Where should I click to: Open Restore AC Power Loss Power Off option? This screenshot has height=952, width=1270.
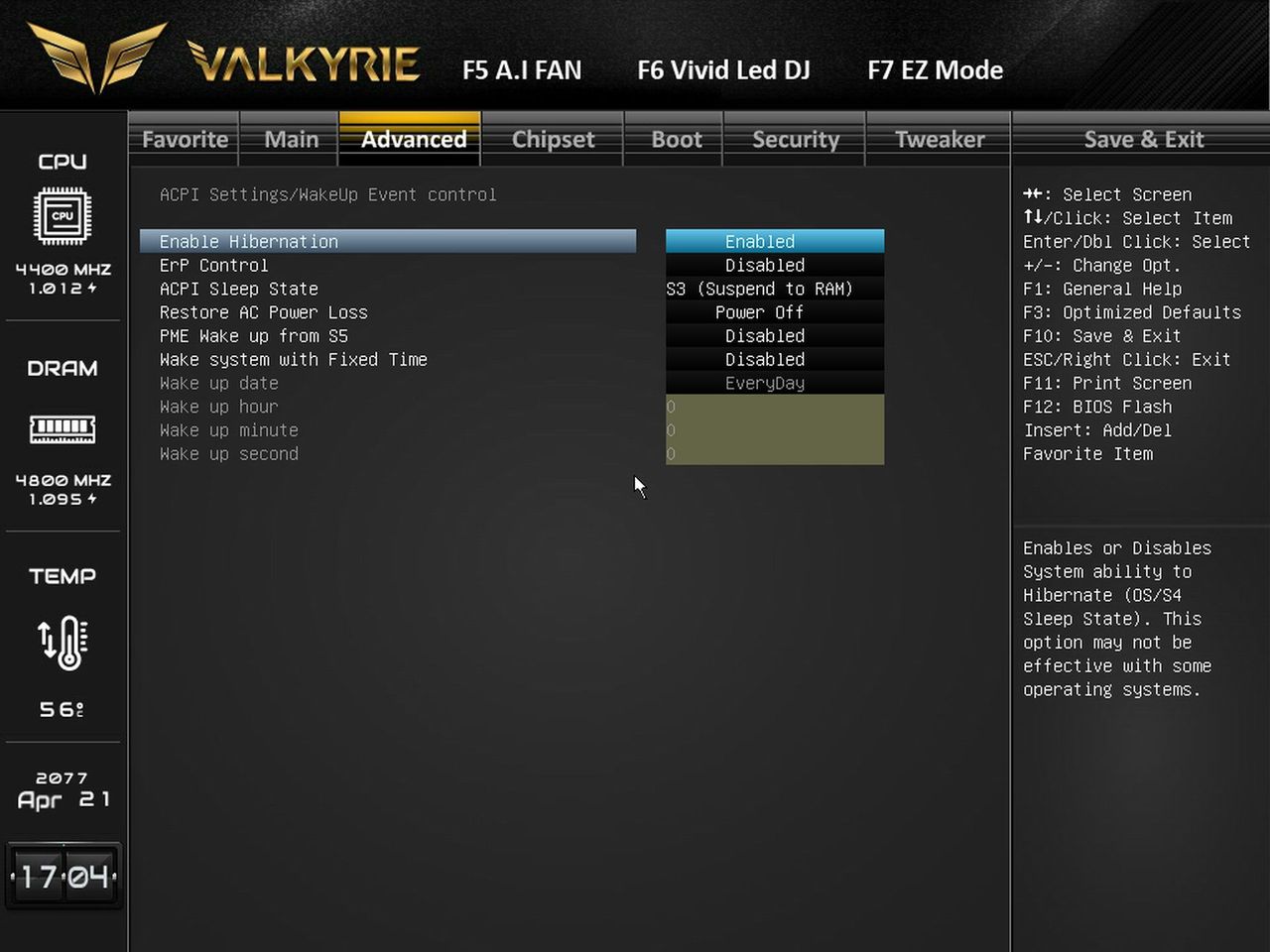point(775,312)
